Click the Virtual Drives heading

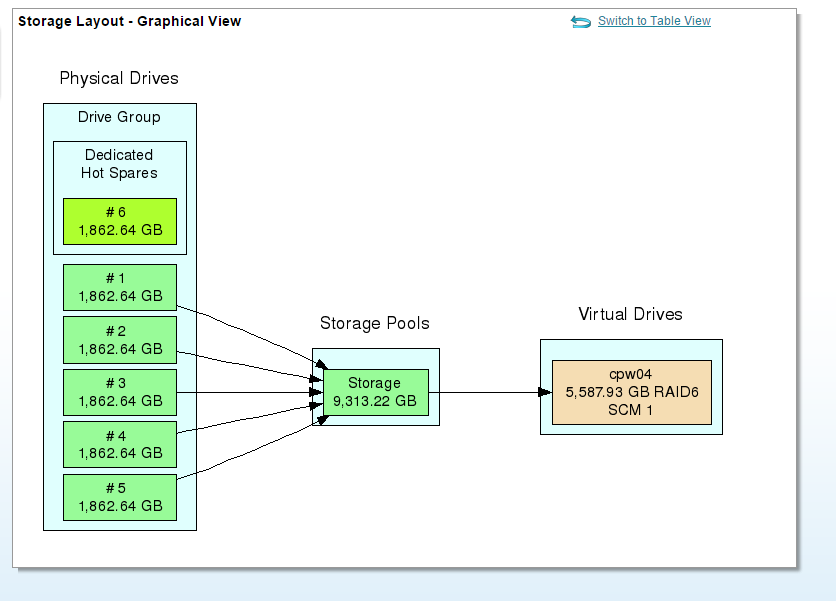pos(631,314)
